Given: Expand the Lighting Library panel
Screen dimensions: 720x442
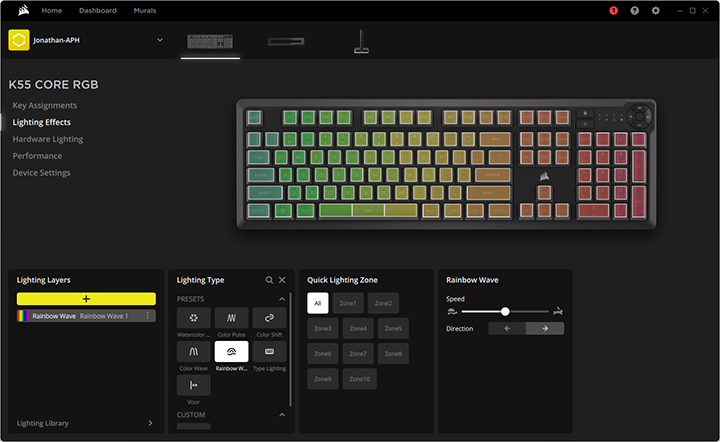Looking at the screenshot, I should tap(150, 423).
